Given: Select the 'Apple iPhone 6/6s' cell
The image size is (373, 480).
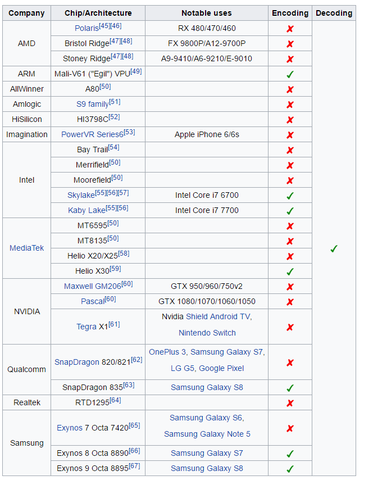Looking at the screenshot, I should [207, 135].
